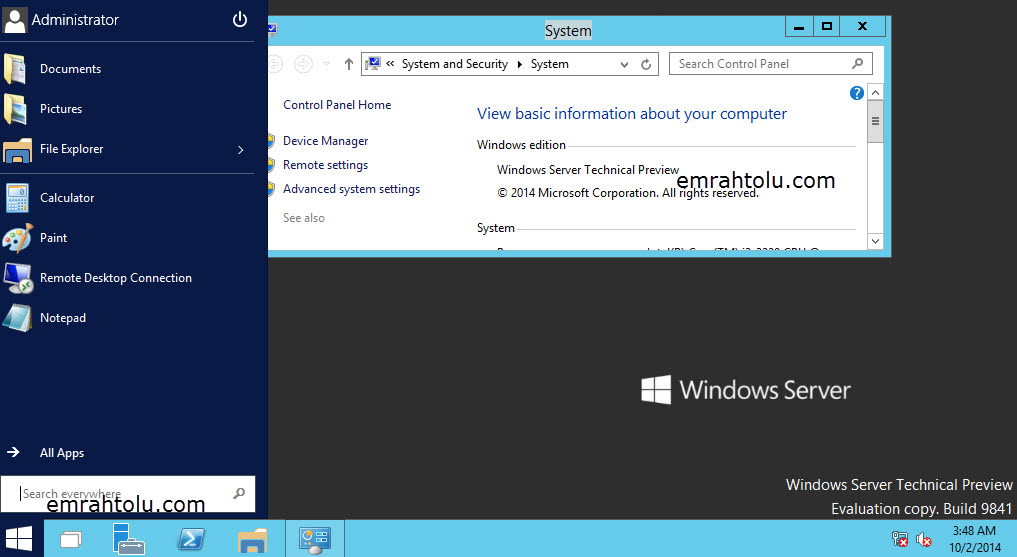Open the taskbar clock and date
This screenshot has width=1017, height=557.
pos(975,539)
